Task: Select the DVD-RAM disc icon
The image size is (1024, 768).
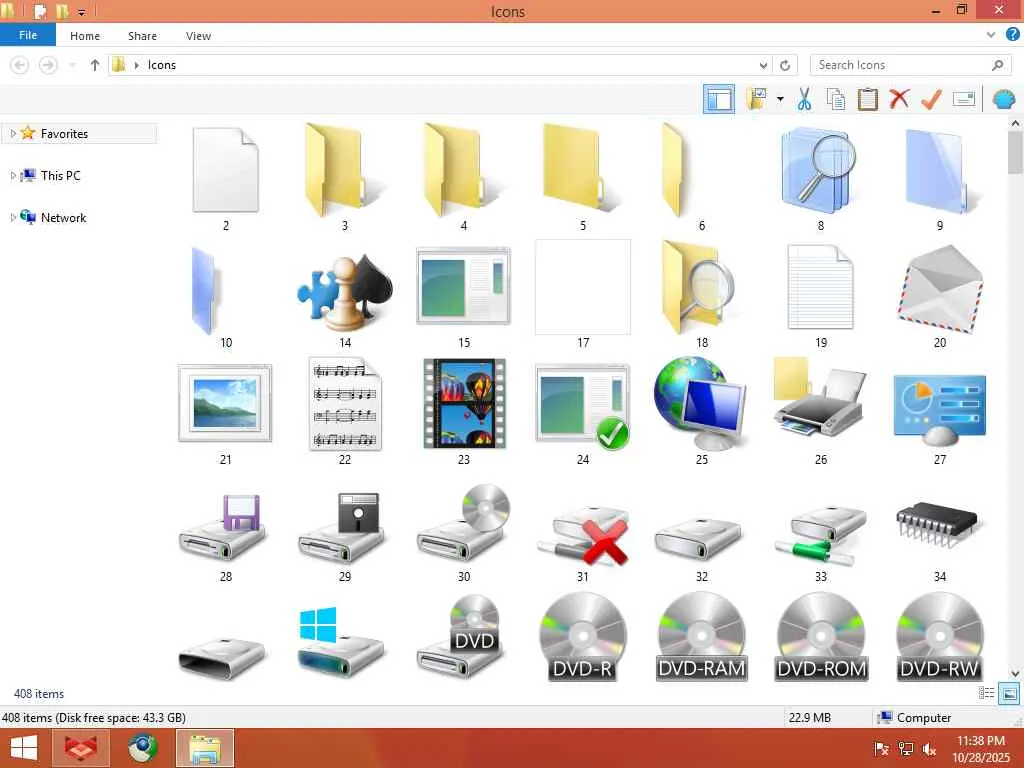Action: (701, 637)
